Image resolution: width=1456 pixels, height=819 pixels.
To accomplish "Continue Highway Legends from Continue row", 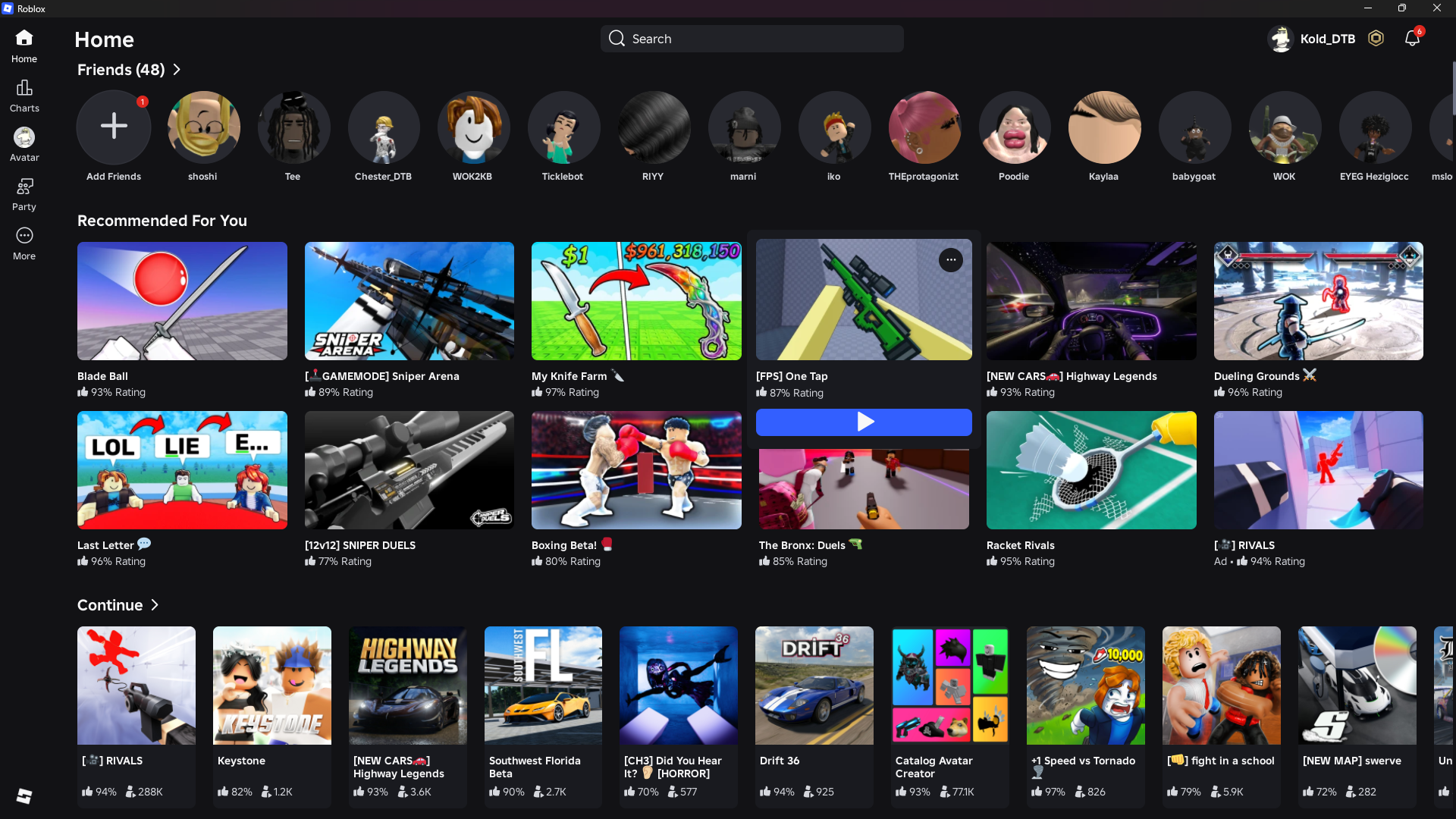I will tap(408, 686).
